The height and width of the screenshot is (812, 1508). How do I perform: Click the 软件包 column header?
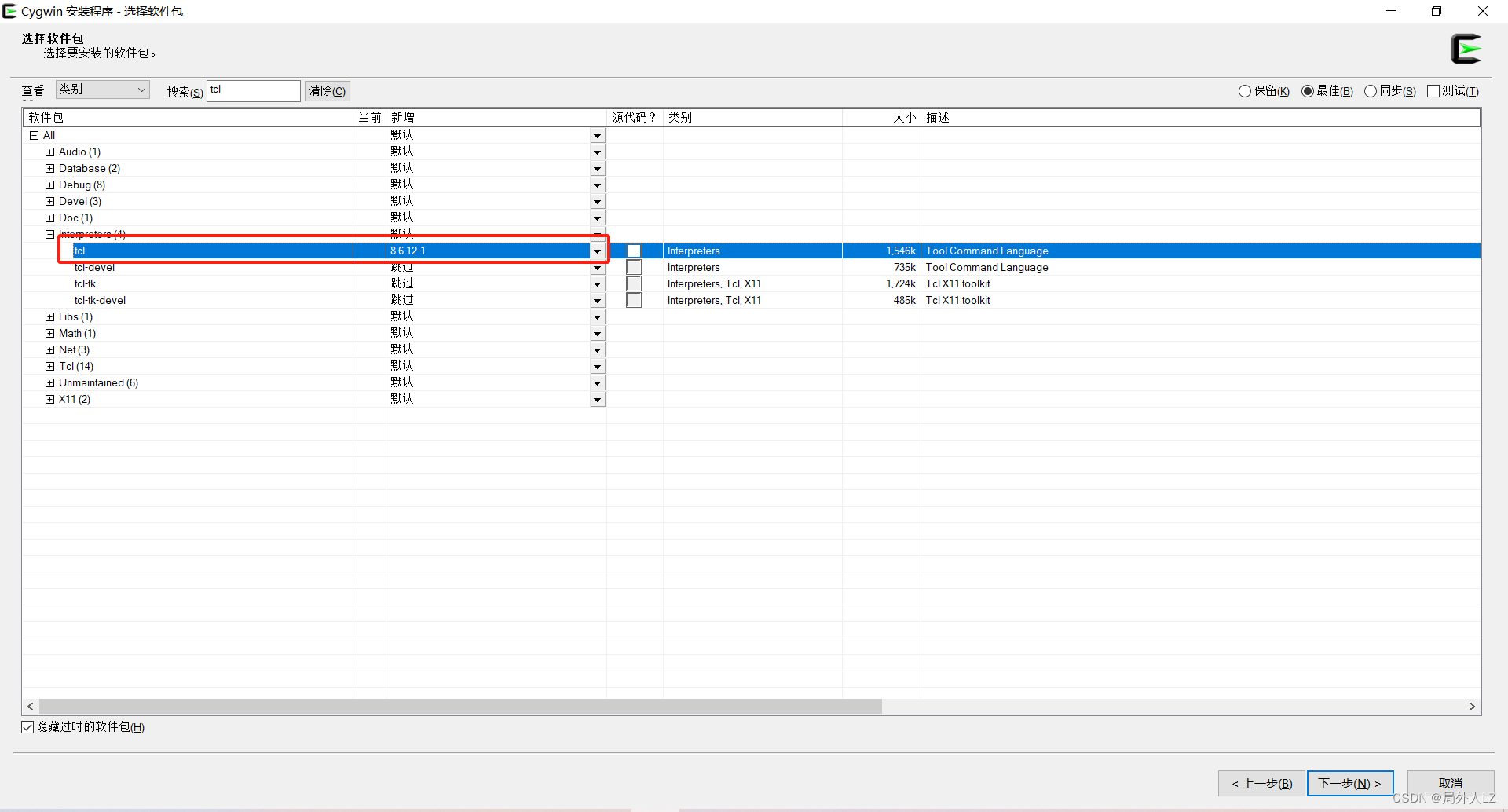(188, 118)
